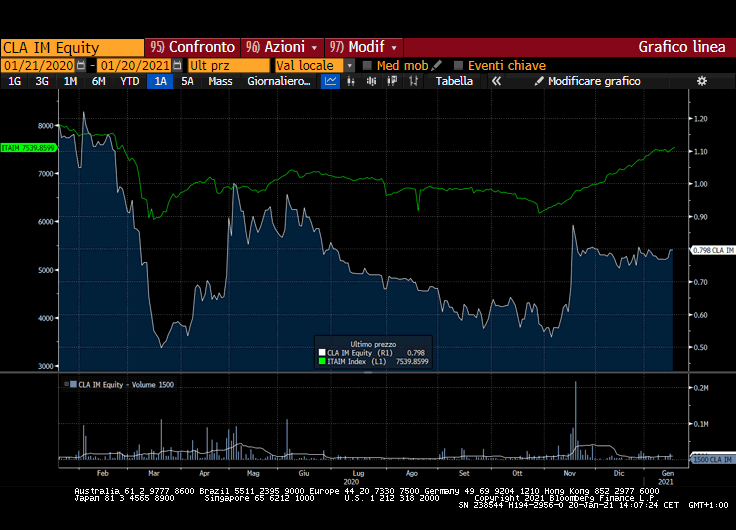Viewport: 736px width, 530px height.
Task: Click the CLA IM Equity ticker field
Action: click(x=72, y=47)
